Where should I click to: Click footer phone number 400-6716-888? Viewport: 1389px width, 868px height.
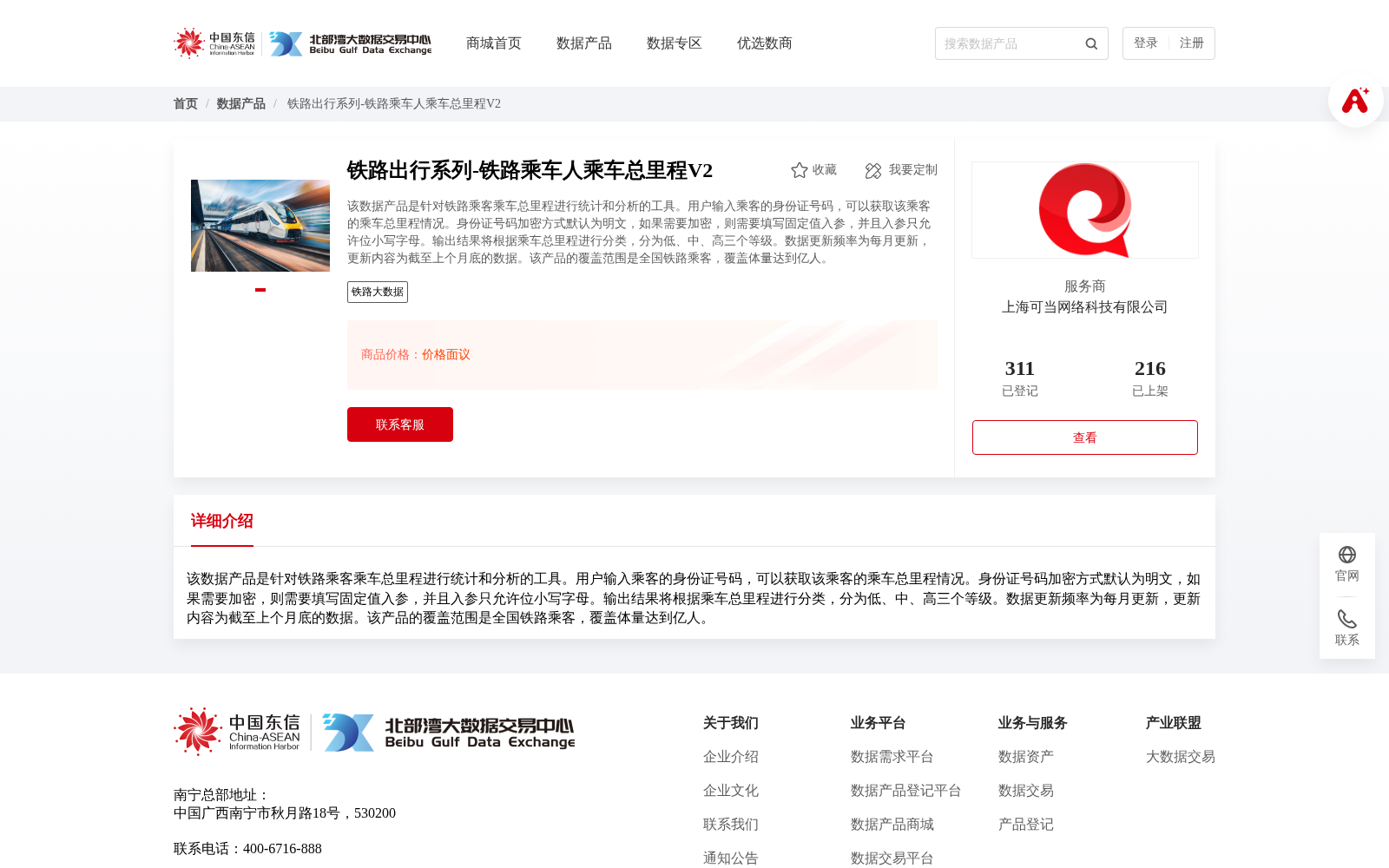282,849
